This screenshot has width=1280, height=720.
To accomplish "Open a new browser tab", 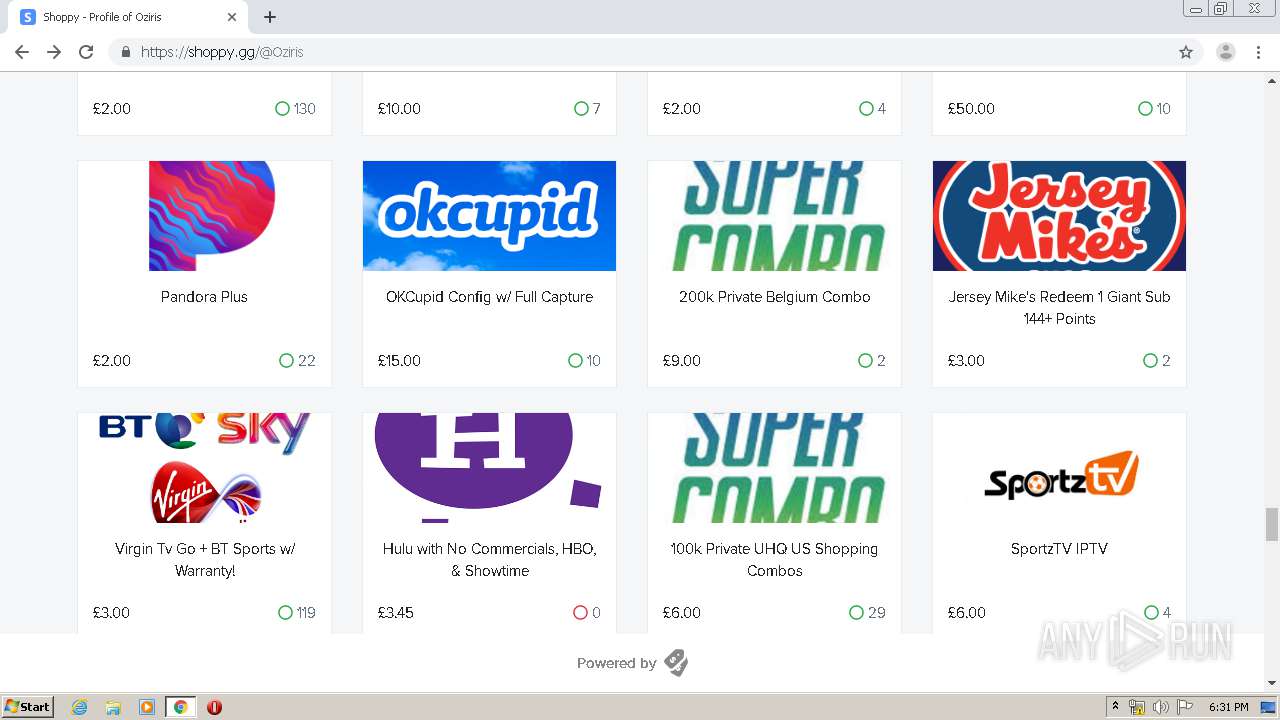I will pyautogui.click(x=270, y=17).
